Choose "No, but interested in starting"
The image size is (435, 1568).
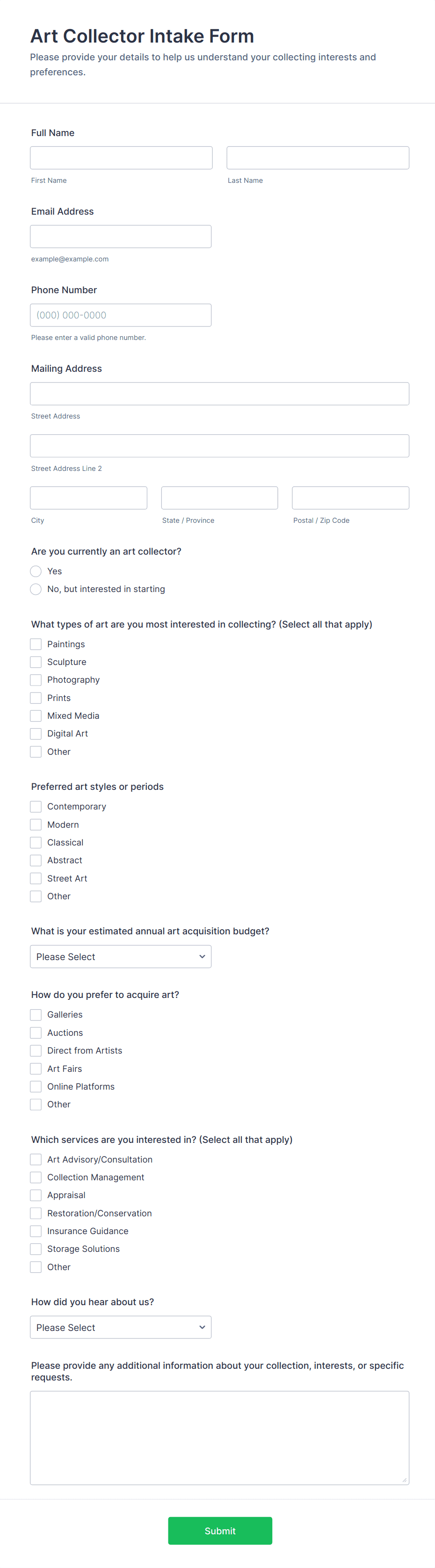[x=36, y=589]
